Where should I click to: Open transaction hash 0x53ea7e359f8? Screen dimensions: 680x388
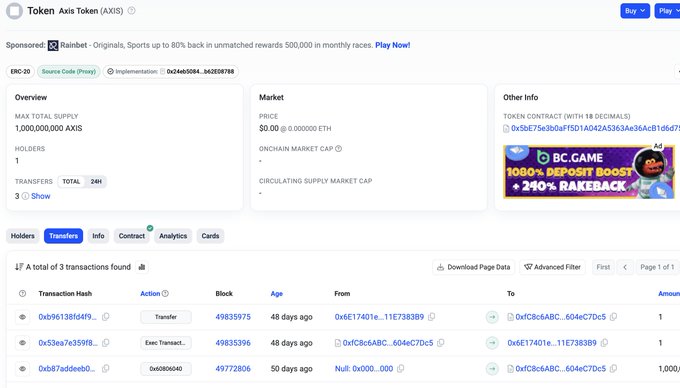68,343
